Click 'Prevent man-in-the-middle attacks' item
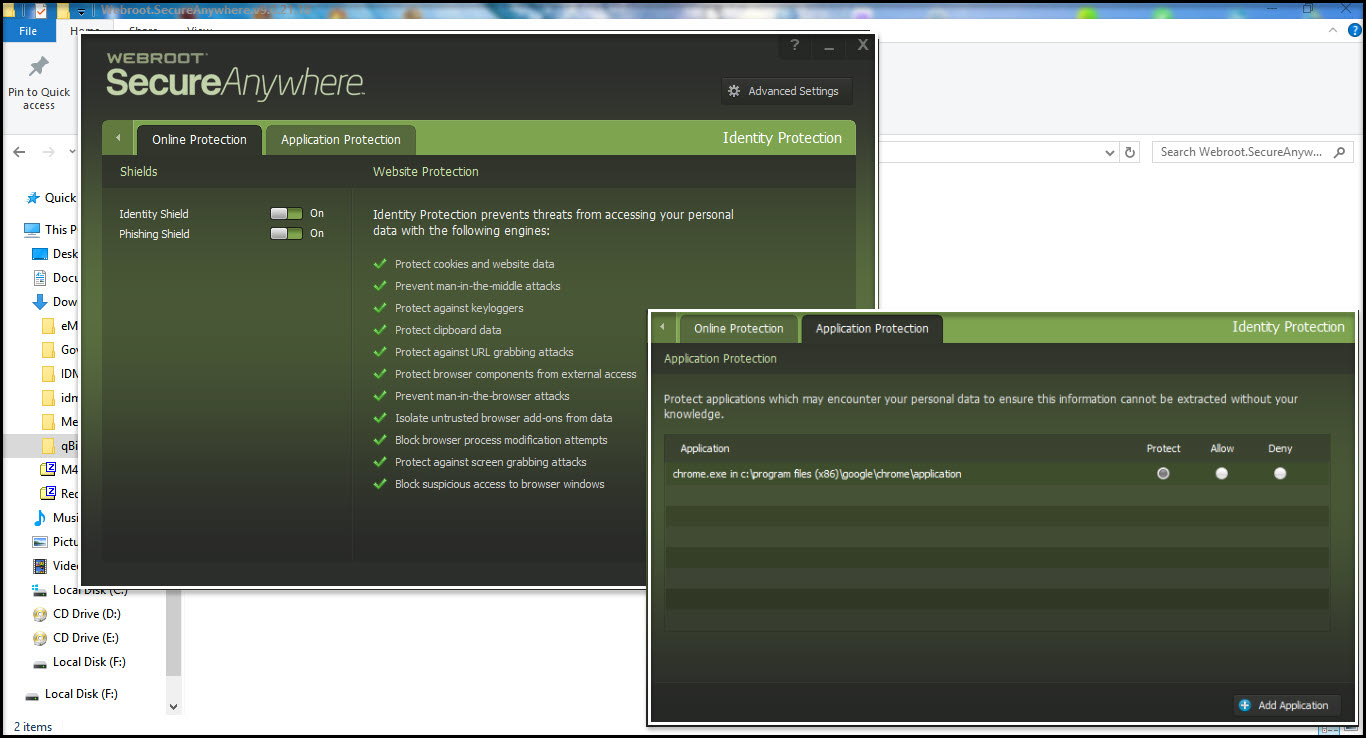 477,286
